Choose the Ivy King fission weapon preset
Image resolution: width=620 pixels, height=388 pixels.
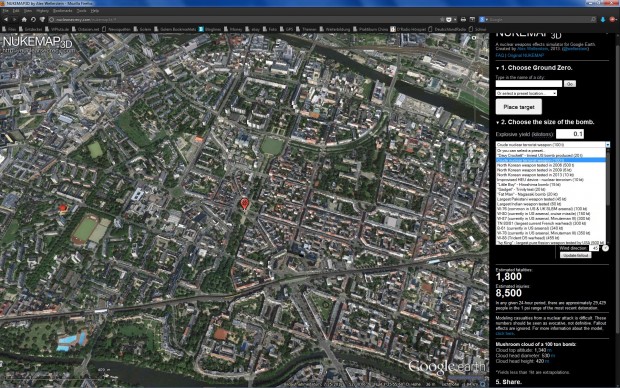(x=550, y=243)
